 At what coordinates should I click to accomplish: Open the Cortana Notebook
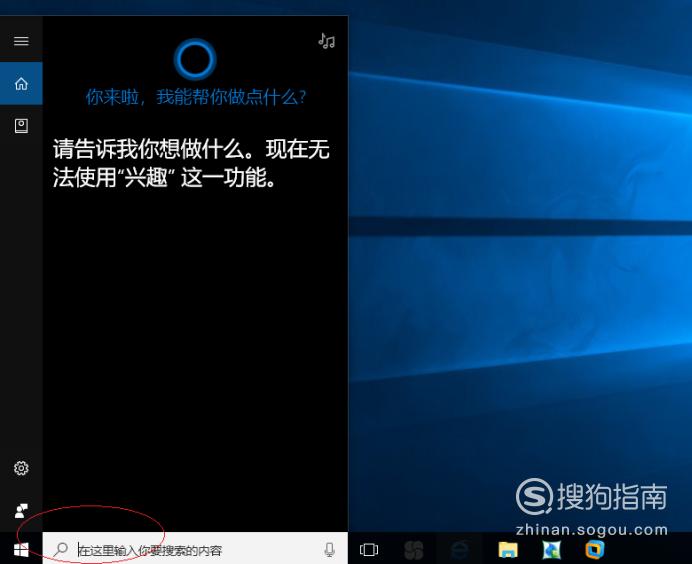pyautogui.click(x=21, y=126)
